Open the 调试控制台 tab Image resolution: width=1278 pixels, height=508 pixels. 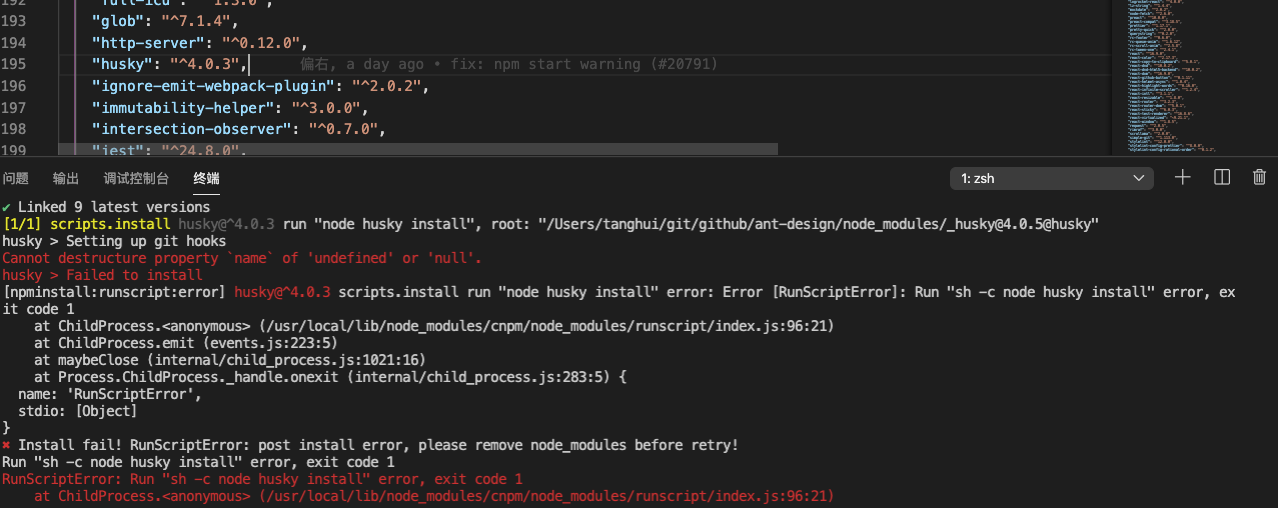tap(136, 178)
